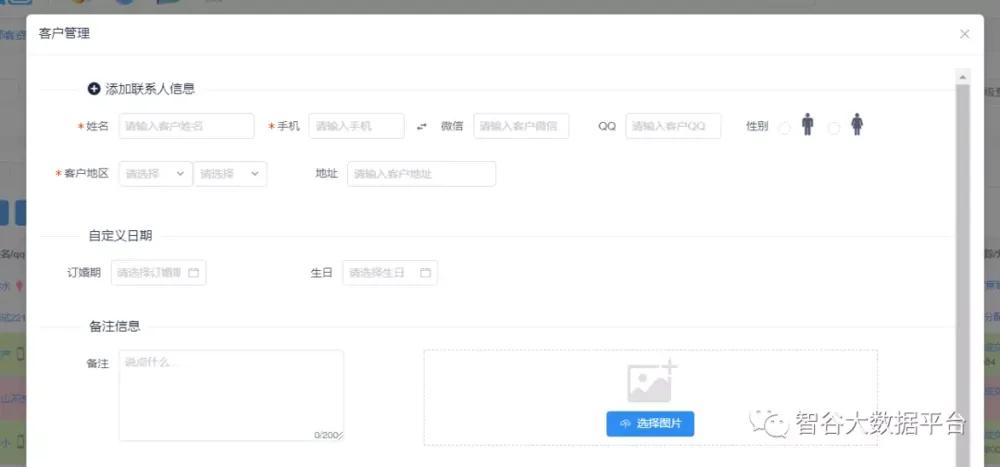Click the swap icon between 手机 and 微信
1000x467 pixels.
click(x=422, y=126)
